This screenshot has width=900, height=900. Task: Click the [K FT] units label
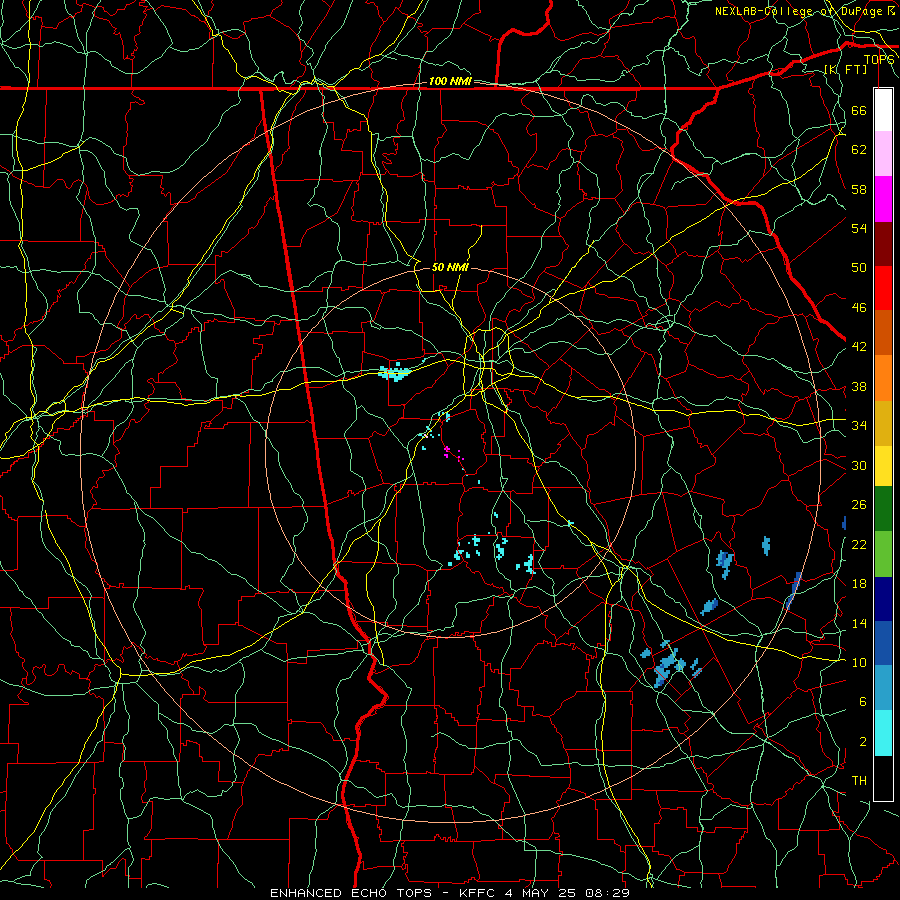click(845, 69)
